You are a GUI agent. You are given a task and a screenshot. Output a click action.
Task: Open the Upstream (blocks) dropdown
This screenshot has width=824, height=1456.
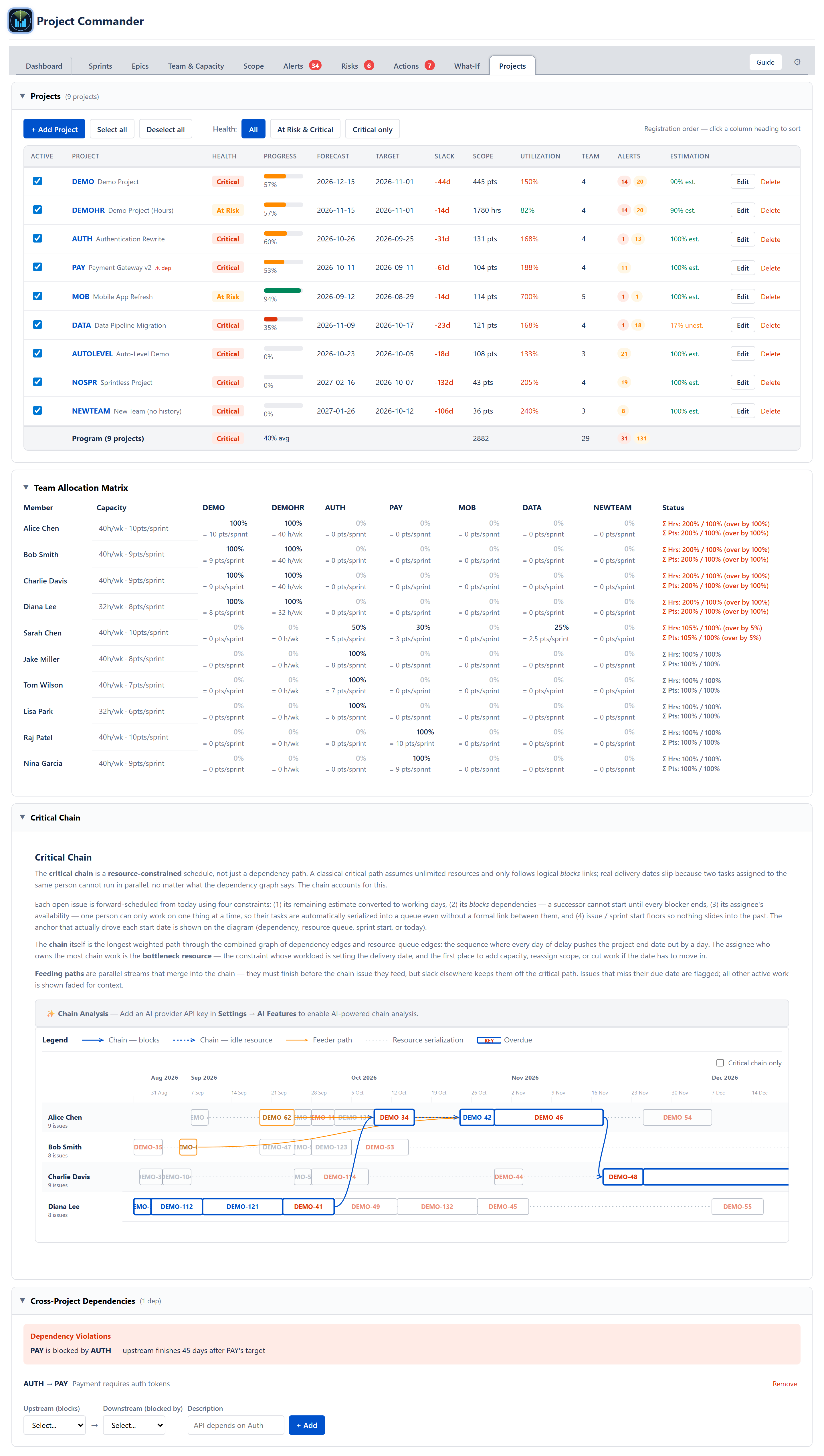pyautogui.click(x=54, y=1425)
